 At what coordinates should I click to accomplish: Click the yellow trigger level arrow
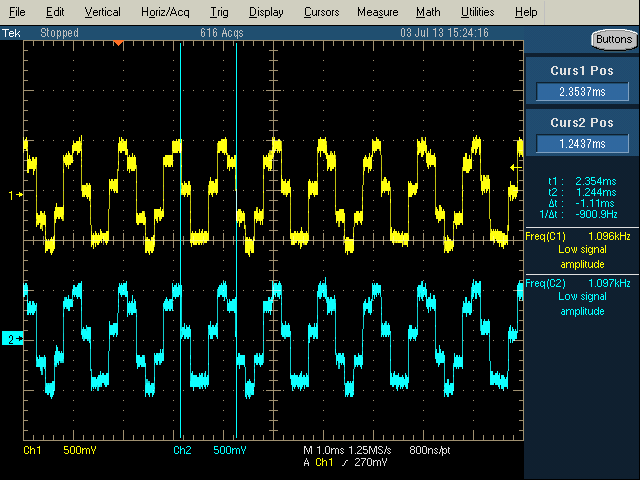(516, 167)
